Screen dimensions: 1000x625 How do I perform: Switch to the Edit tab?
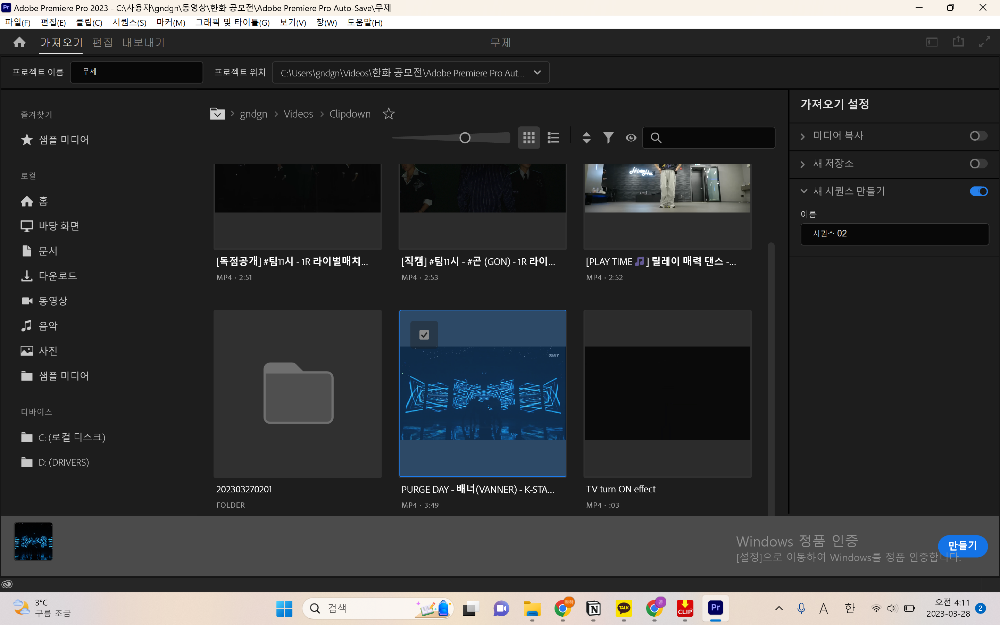(103, 43)
